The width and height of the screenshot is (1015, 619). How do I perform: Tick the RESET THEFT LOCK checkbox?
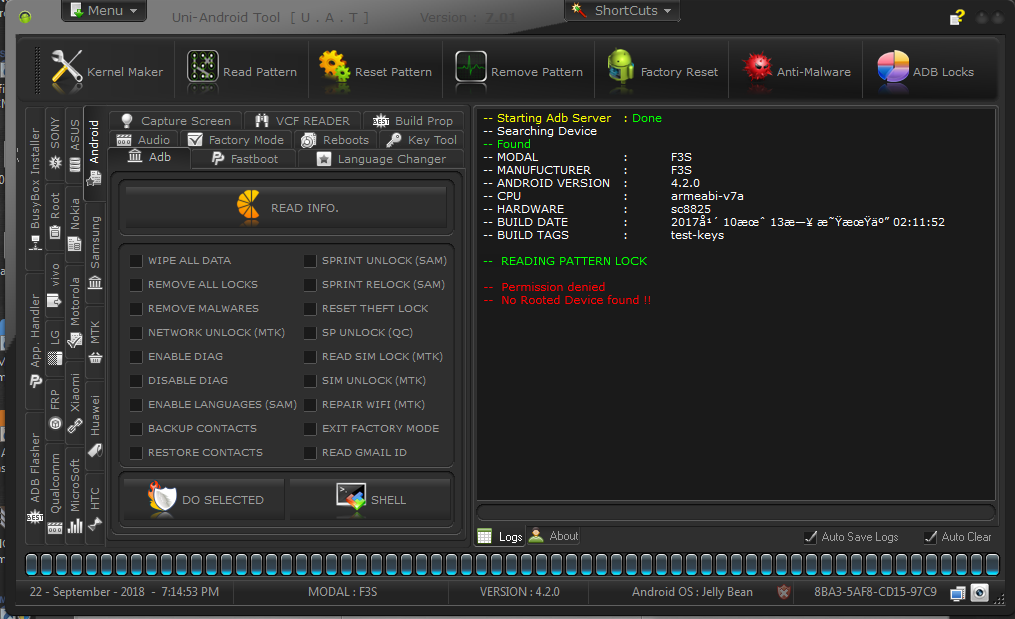coord(310,308)
